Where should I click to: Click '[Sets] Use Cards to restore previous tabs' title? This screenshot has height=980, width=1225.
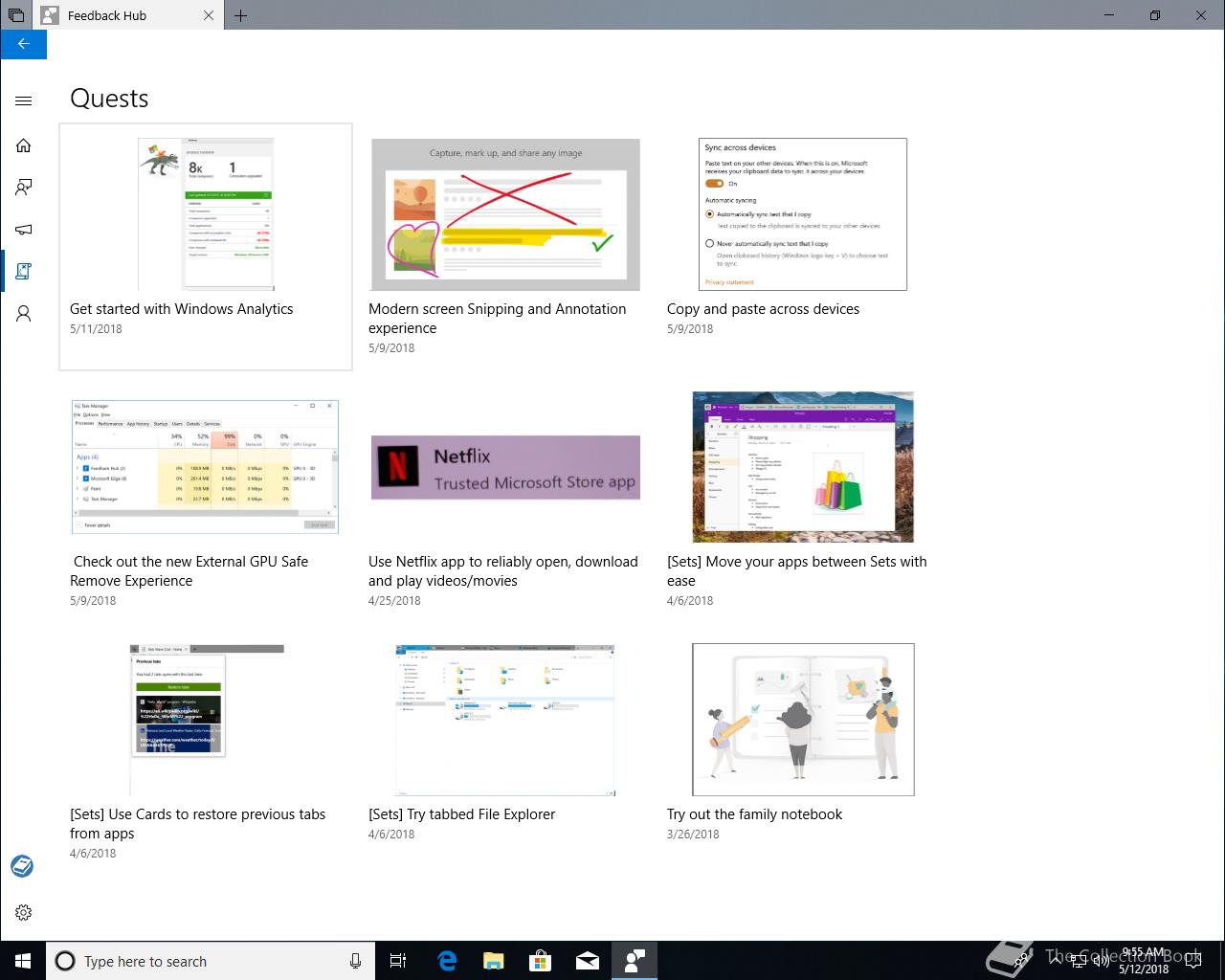pos(198,824)
